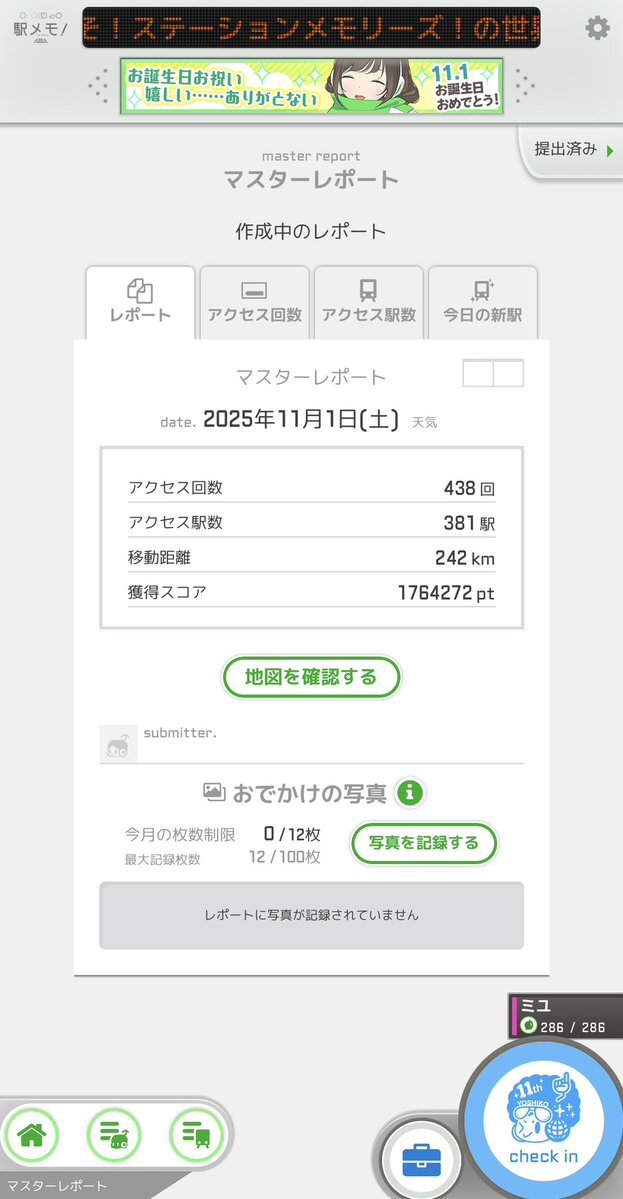
Task: Go to the home screen icon
Action: (x=32, y=1134)
